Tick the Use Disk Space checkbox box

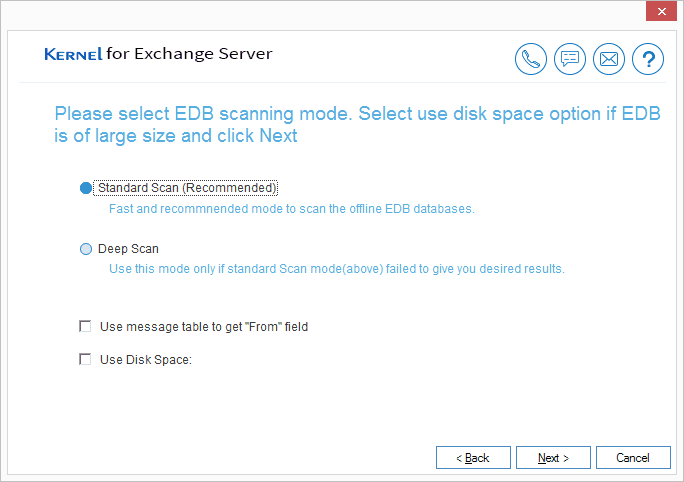[x=85, y=360]
